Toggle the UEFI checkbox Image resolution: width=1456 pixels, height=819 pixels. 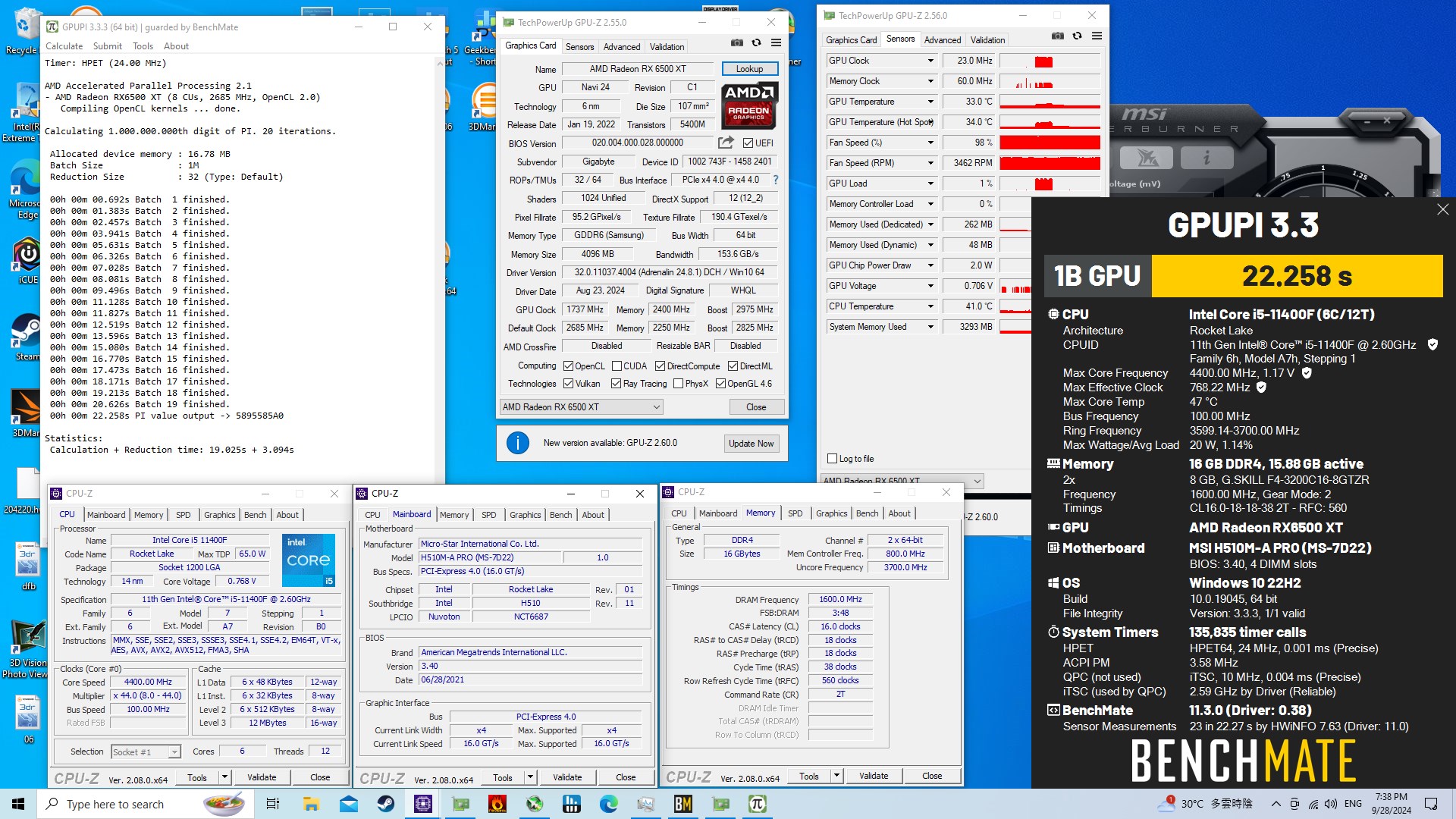(x=748, y=143)
